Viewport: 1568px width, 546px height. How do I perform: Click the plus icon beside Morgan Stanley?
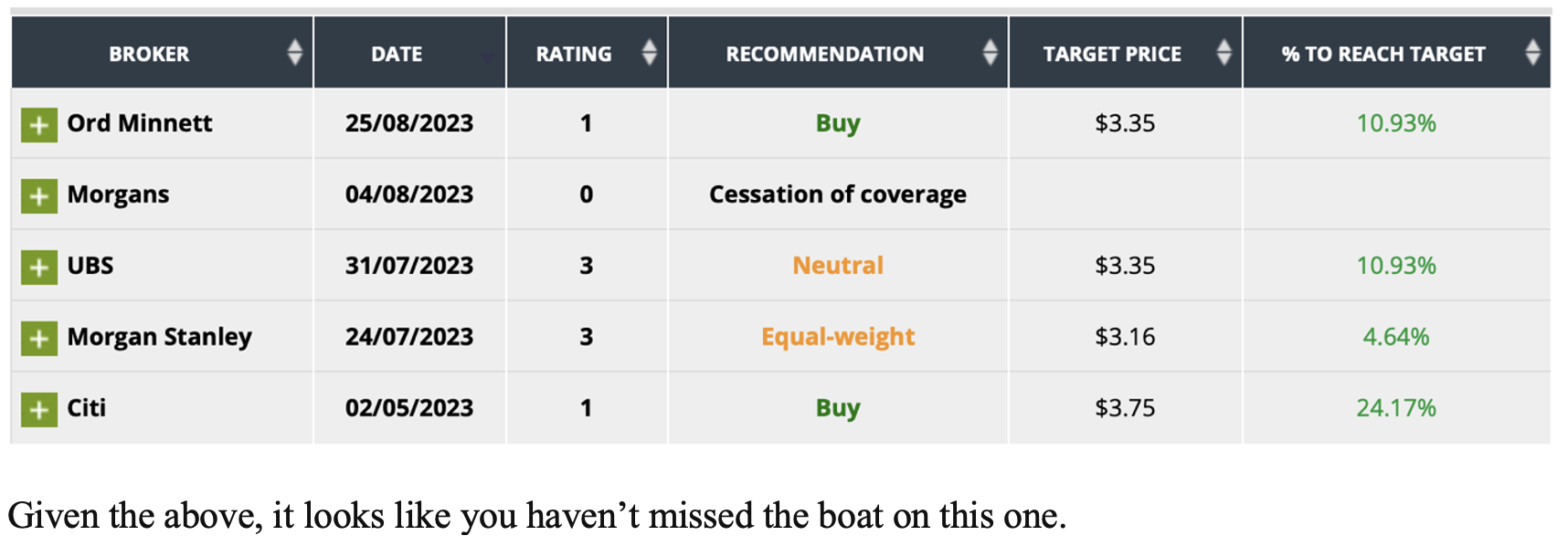click(x=39, y=338)
